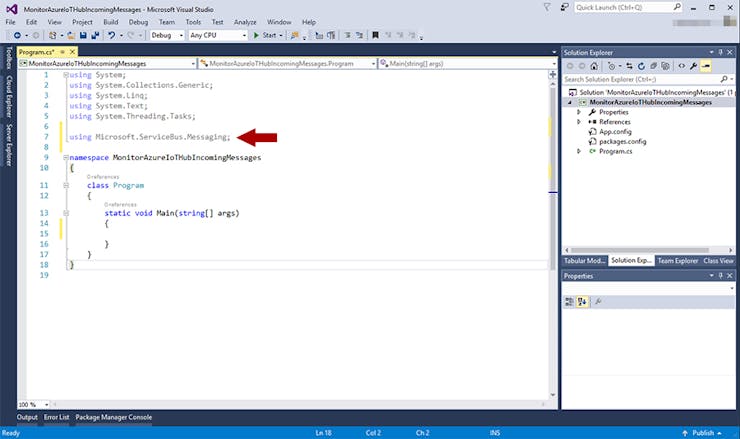Click the feedback notification flag icon

coord(547,8)
